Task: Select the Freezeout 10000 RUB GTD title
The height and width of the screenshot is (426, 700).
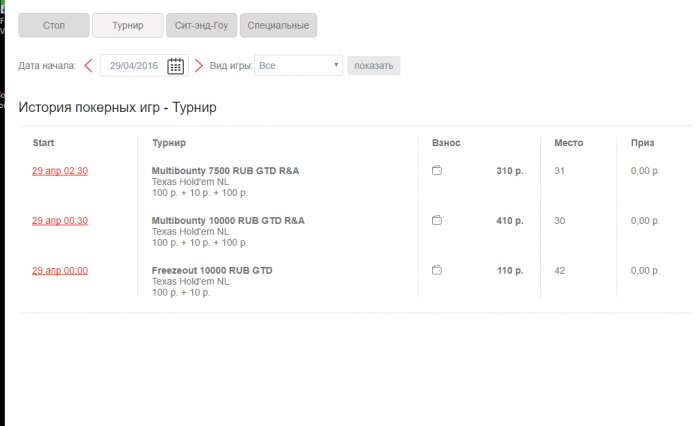Action: 212,270
